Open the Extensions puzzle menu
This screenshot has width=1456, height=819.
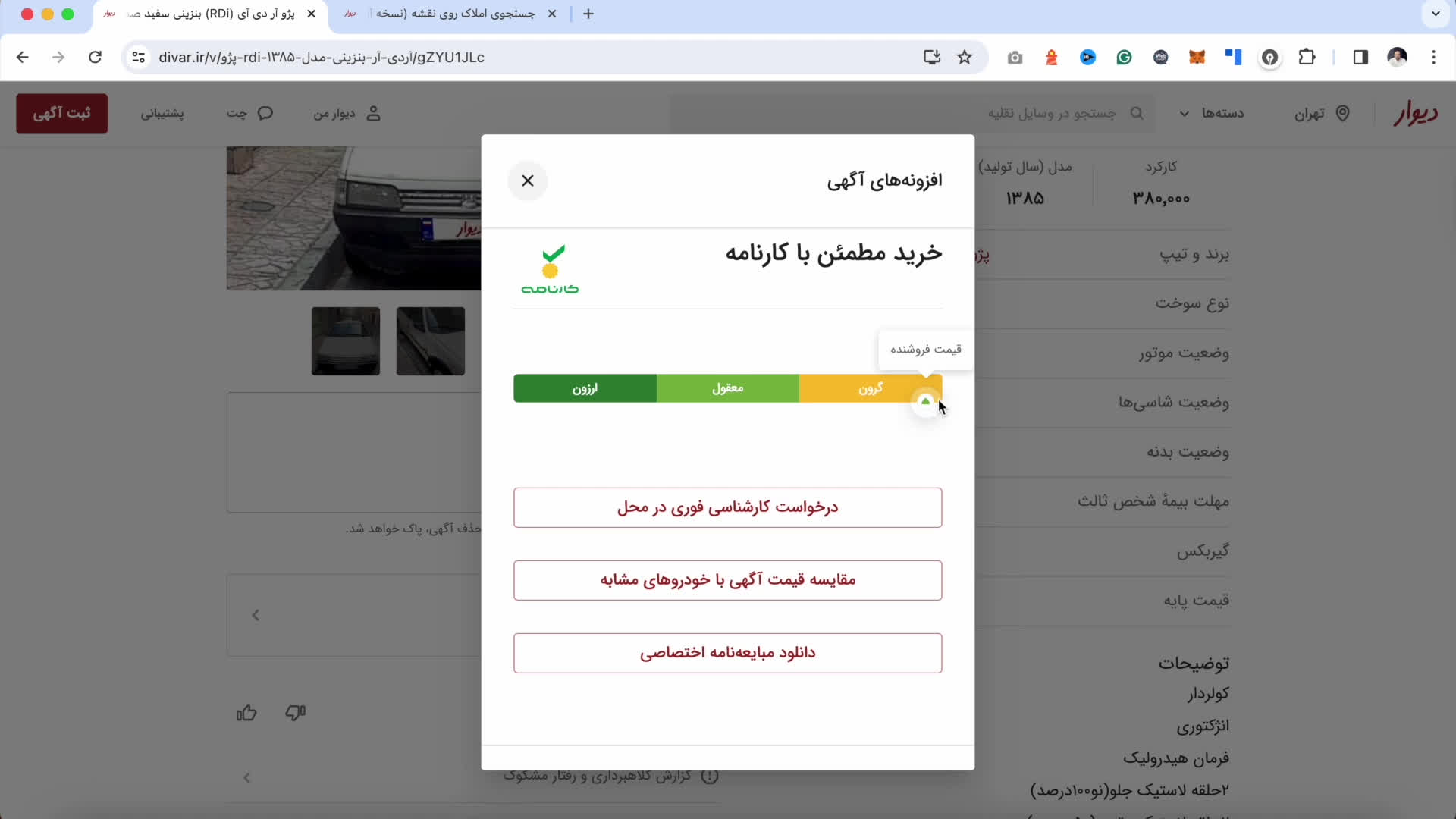pos(1307,57)
